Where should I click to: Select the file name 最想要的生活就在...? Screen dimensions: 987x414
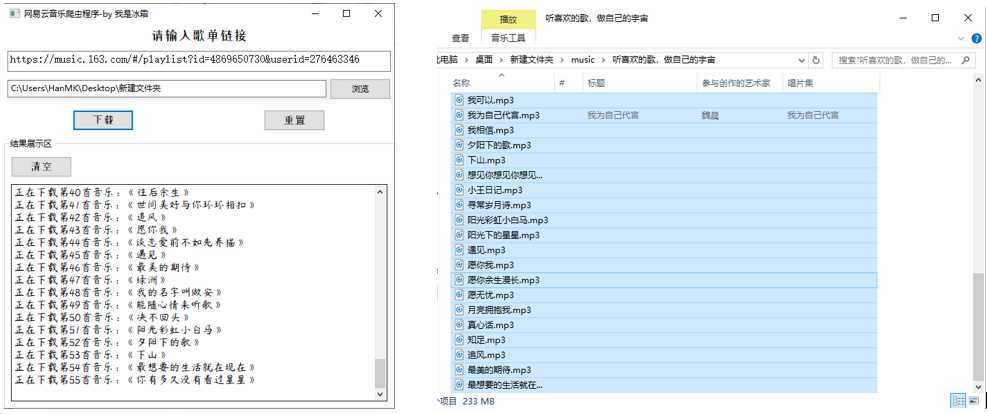pos(505,384)
